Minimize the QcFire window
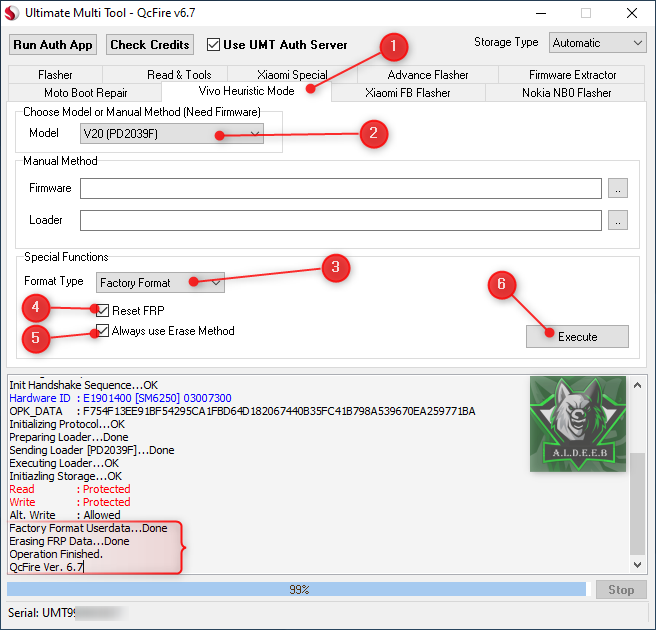Screen dimensions: 656x630 click(x=541, y=13)
